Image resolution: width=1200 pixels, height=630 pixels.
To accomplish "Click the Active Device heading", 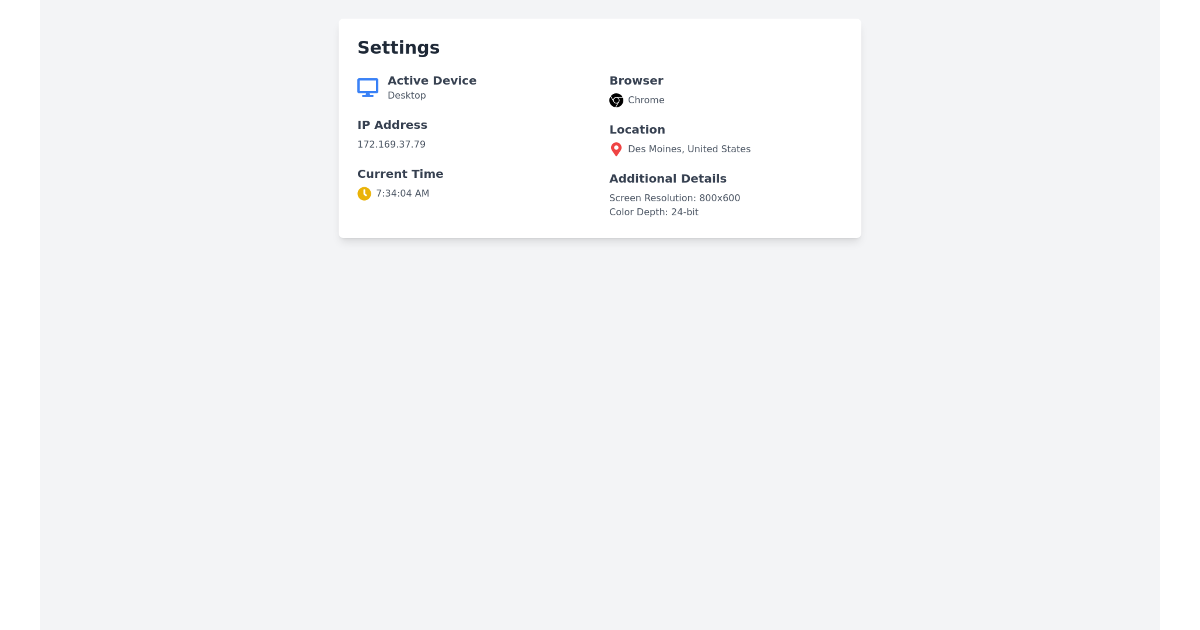I will point(432,80).
